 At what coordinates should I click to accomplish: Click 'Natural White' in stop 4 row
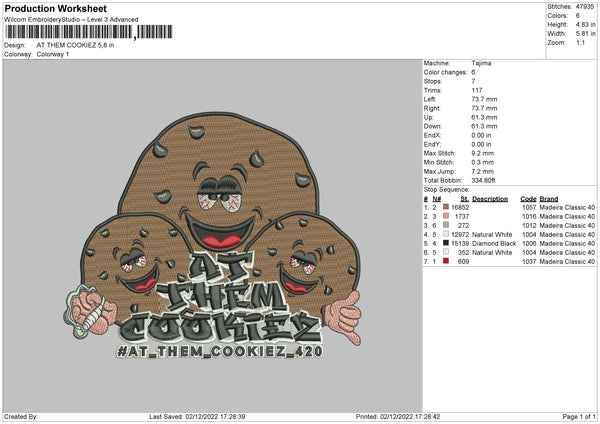point(492,235)
